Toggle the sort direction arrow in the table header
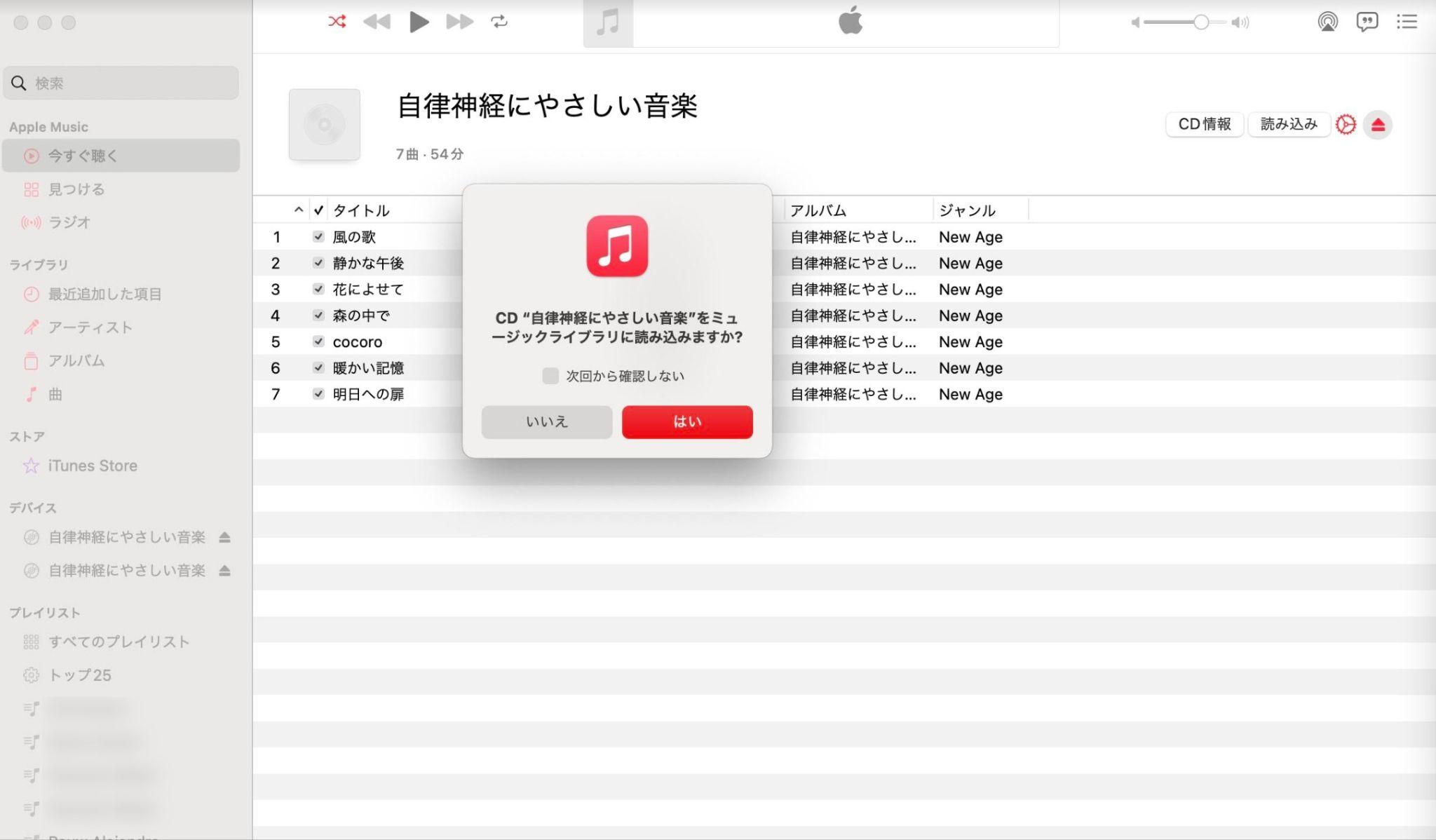The height and width of the screenshot is (840, 1436). coord(298,210)
